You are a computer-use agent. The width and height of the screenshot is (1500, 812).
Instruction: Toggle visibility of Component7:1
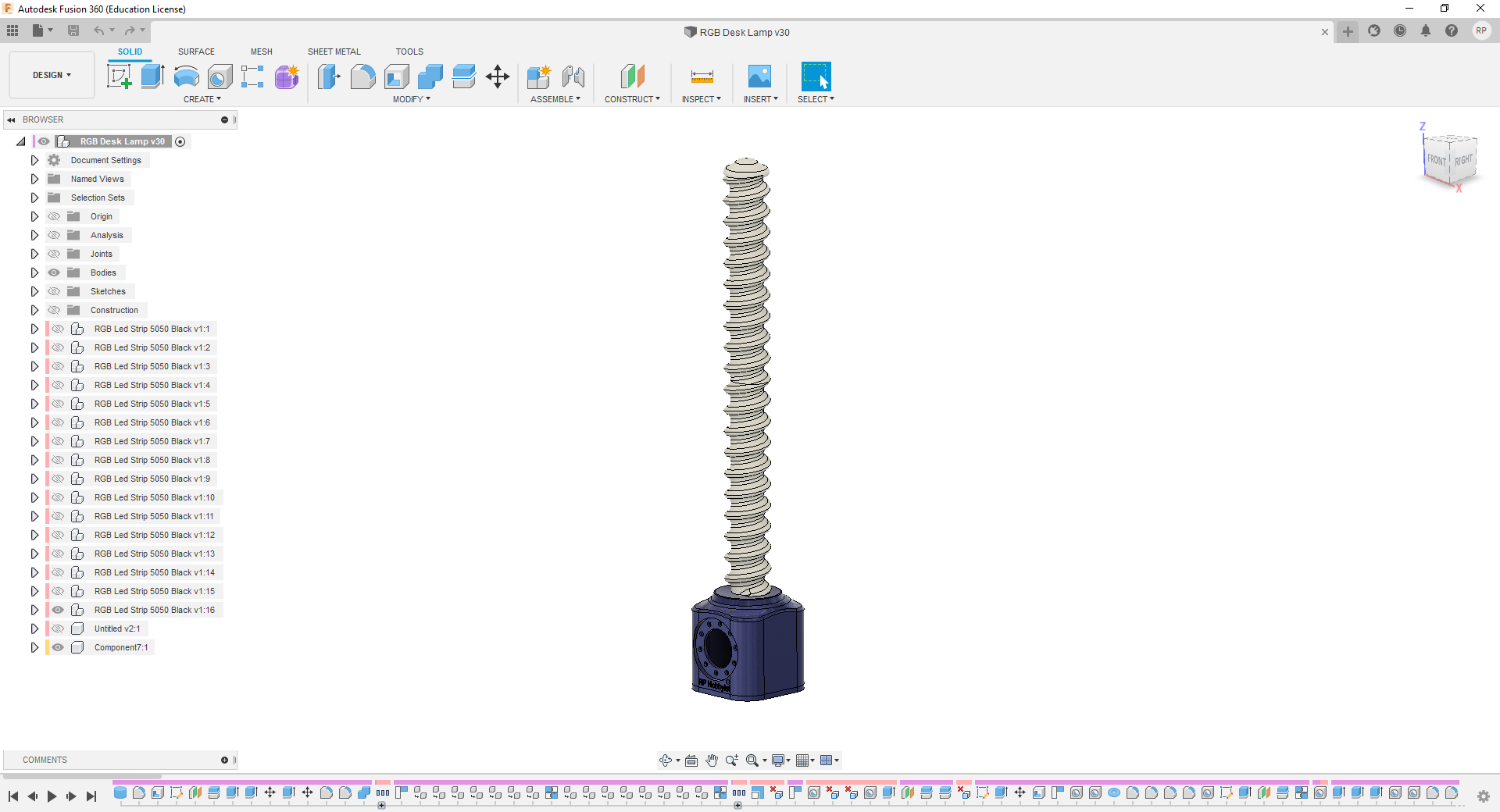click(x=58, y=647)
